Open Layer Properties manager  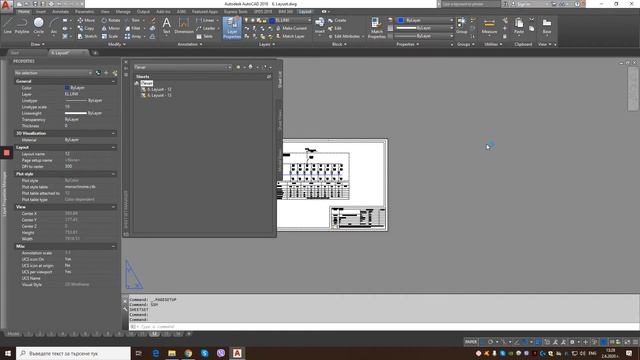point(232,28)
